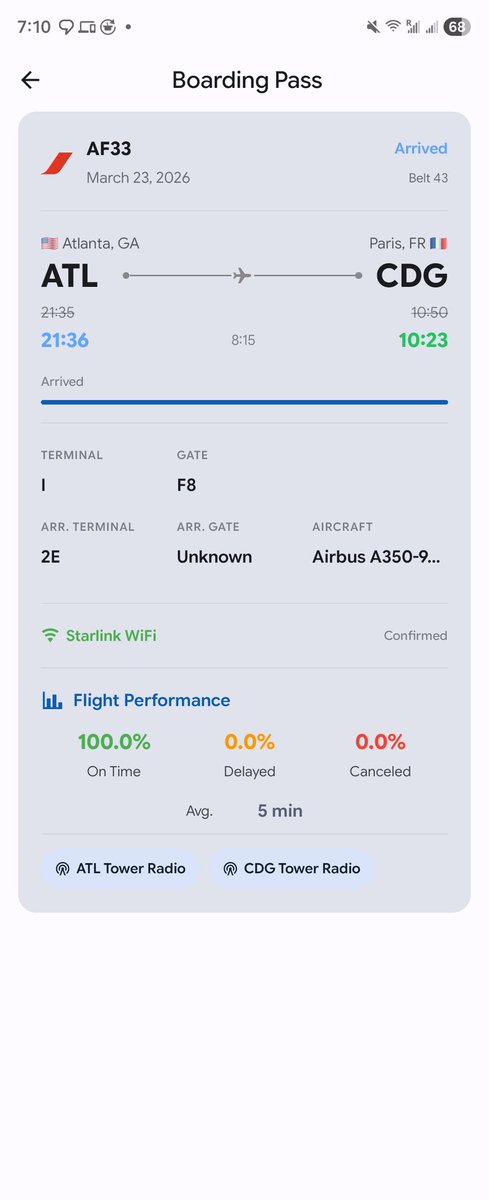Click the blue Arrived status label
This screenshot has height=1200, width=489.
pos(421,148)
